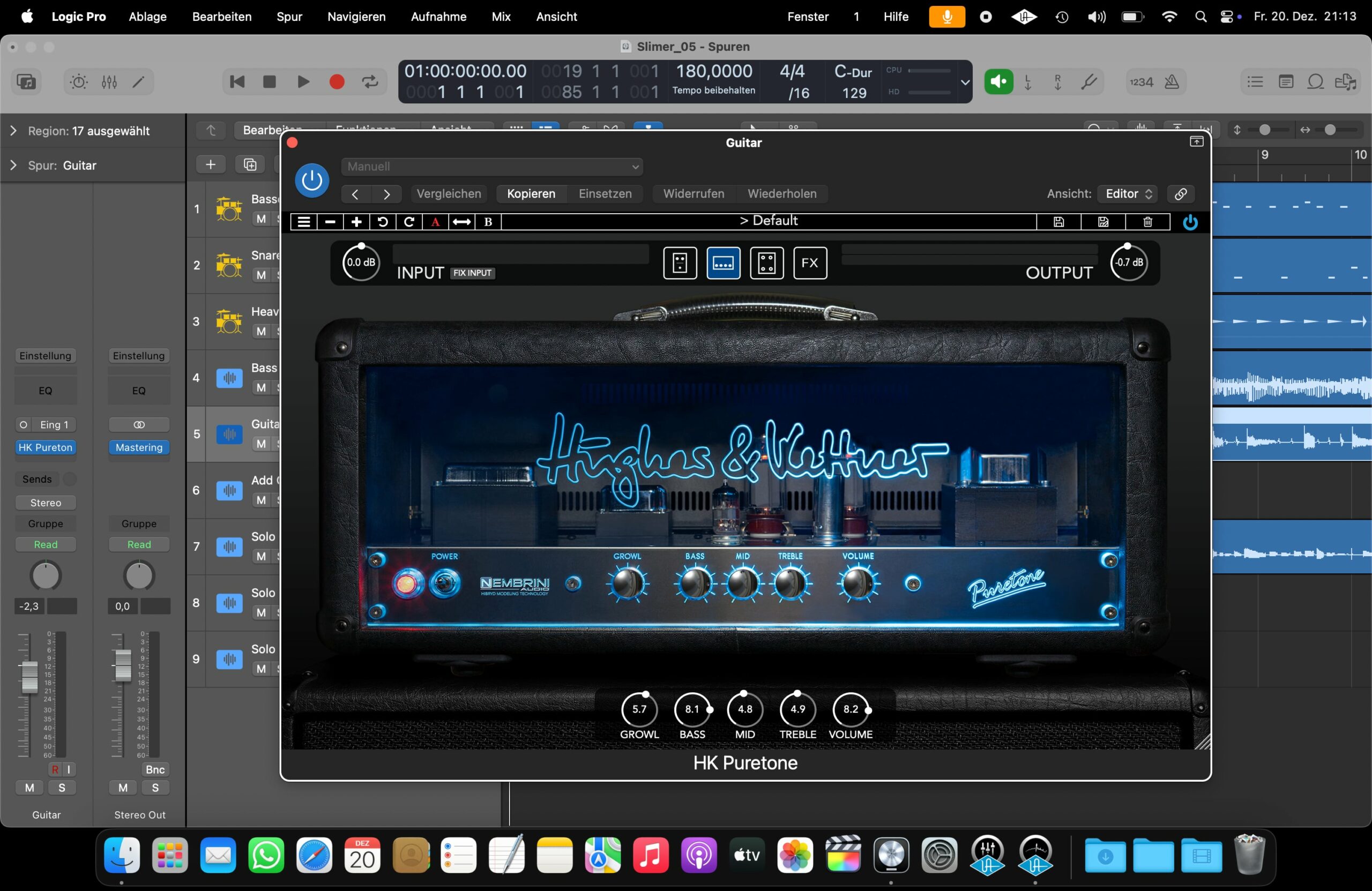Expand the Spur Guitar inspector section
This screenshot has height=891, width=1372.
click(x=13, y=166)
